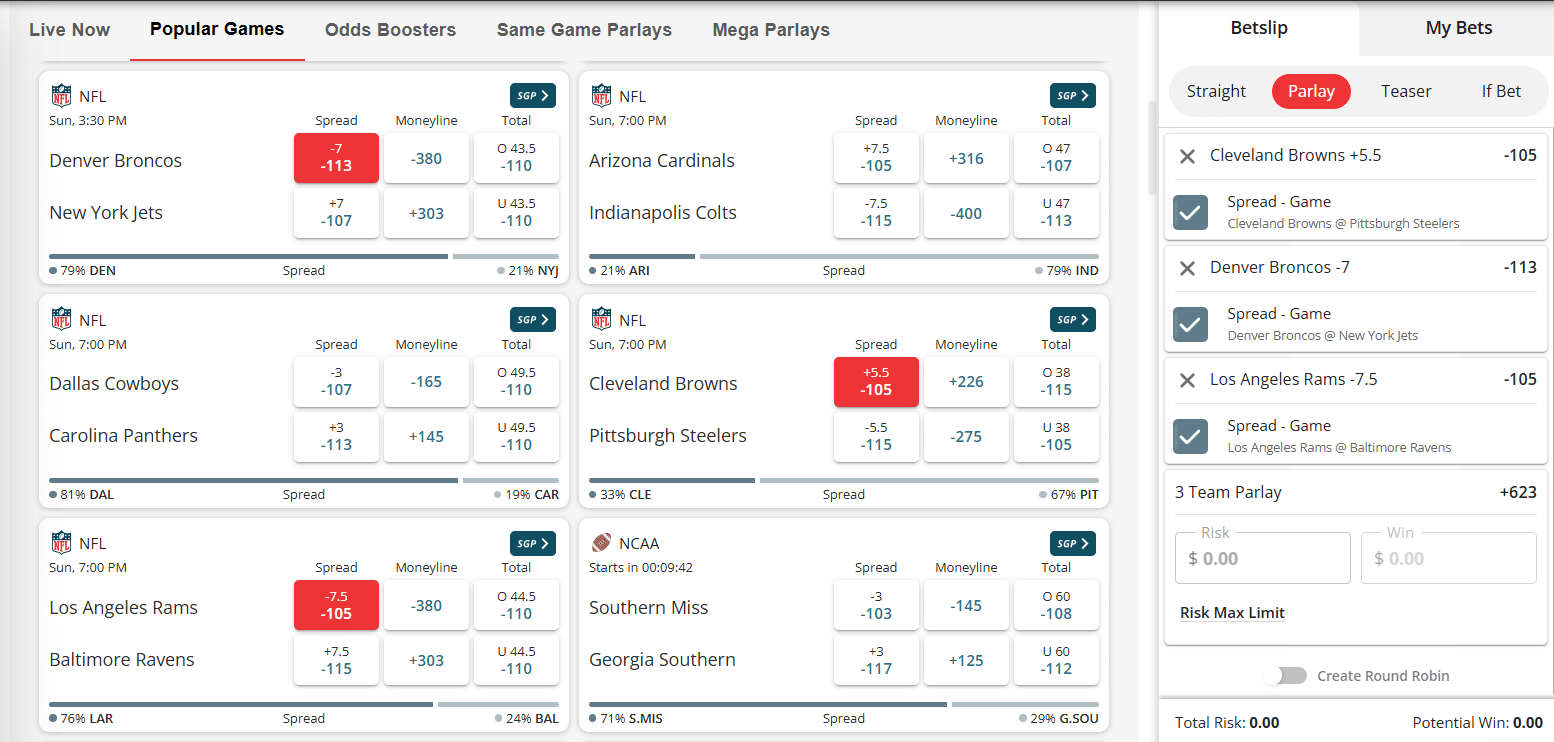Click the NFL icon on the Denver Broncos card
This screenshot has height=742, width=1554.
pos(62,95)
